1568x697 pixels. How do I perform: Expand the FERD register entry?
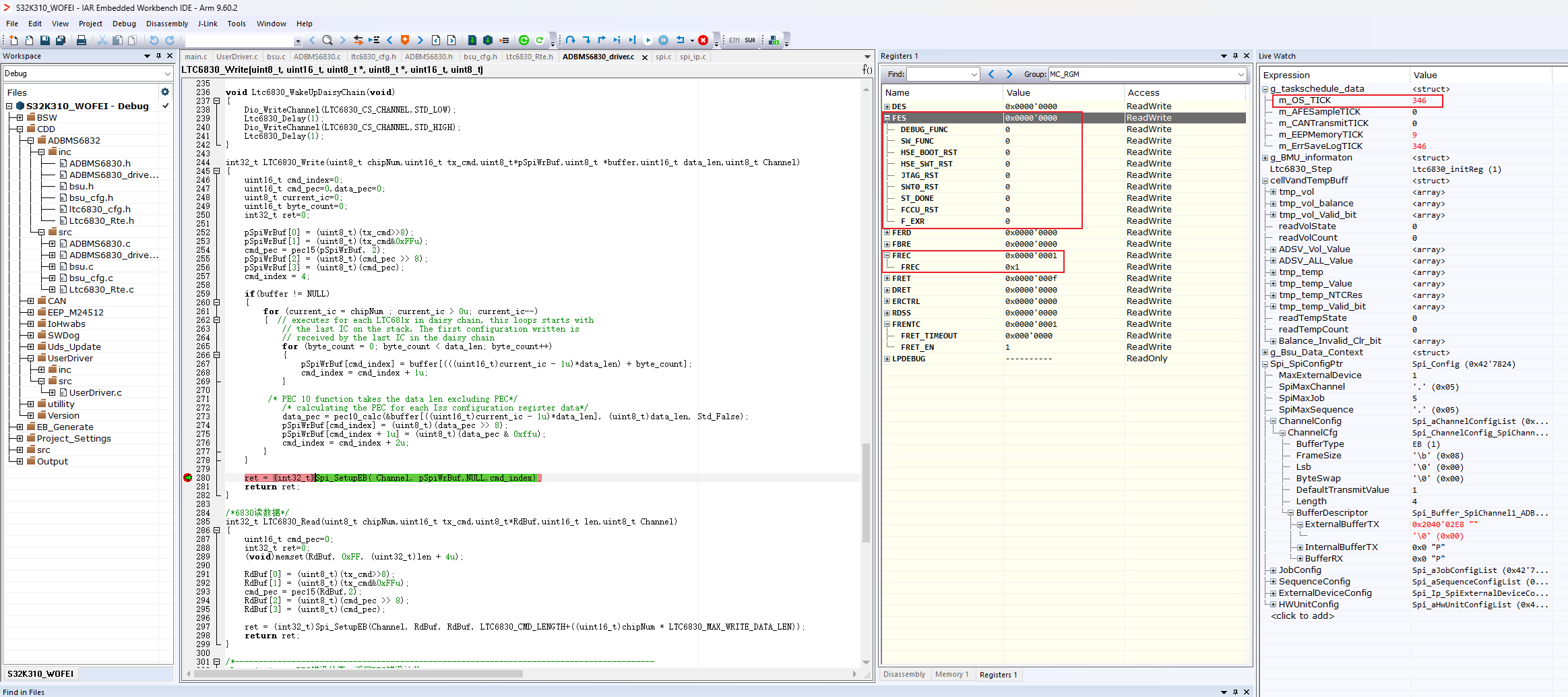[x=888, y=232]
